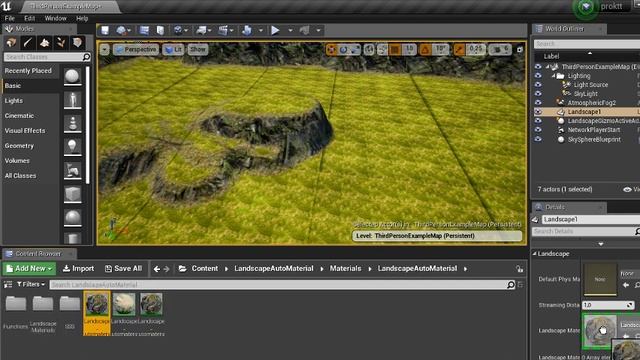Click the Save Current Level toolbar icon

pos(105,30)
